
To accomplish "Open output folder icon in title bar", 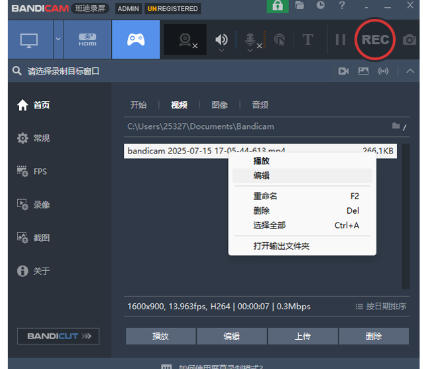I will tap(299, 5).
